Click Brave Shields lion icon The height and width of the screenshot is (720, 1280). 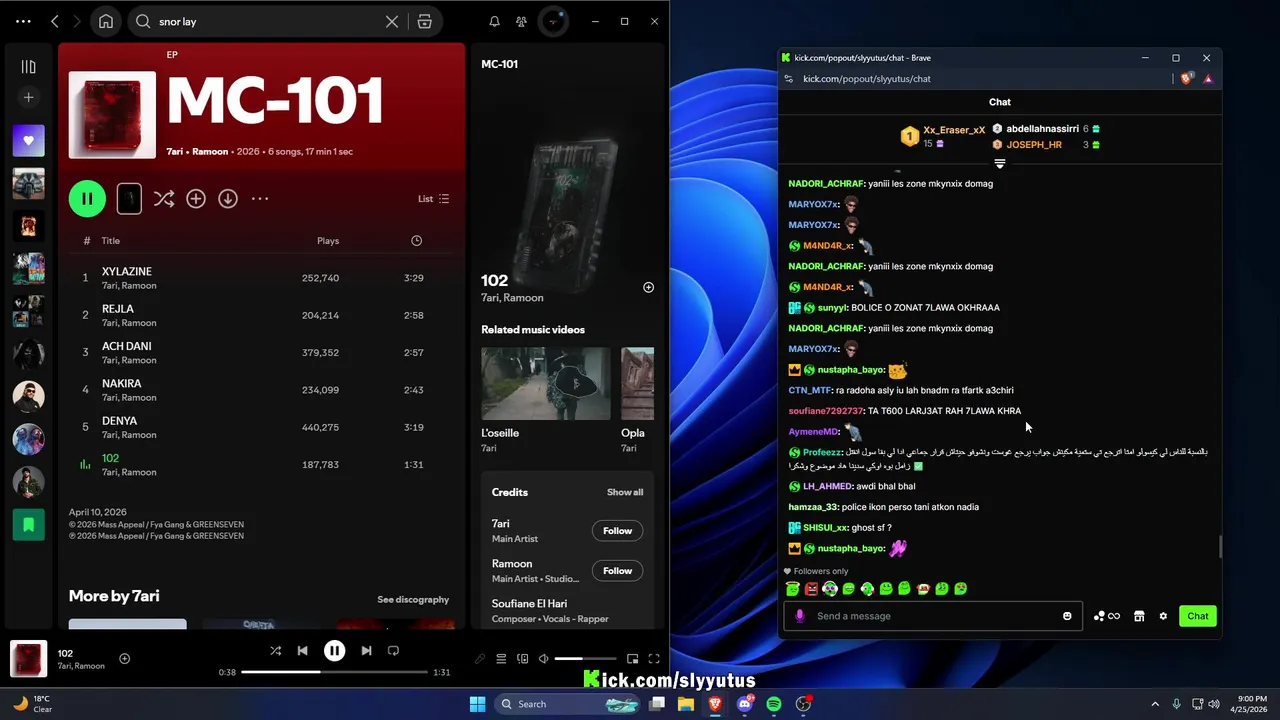tap(1186, 78)
